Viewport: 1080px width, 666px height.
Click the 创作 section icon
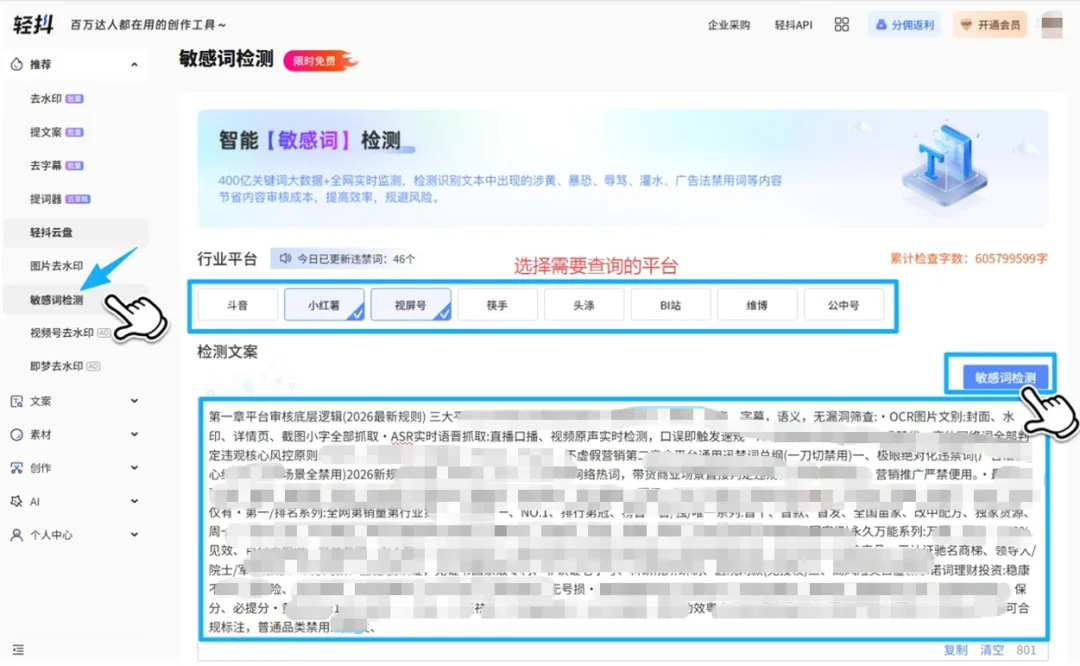coord(17,468)
